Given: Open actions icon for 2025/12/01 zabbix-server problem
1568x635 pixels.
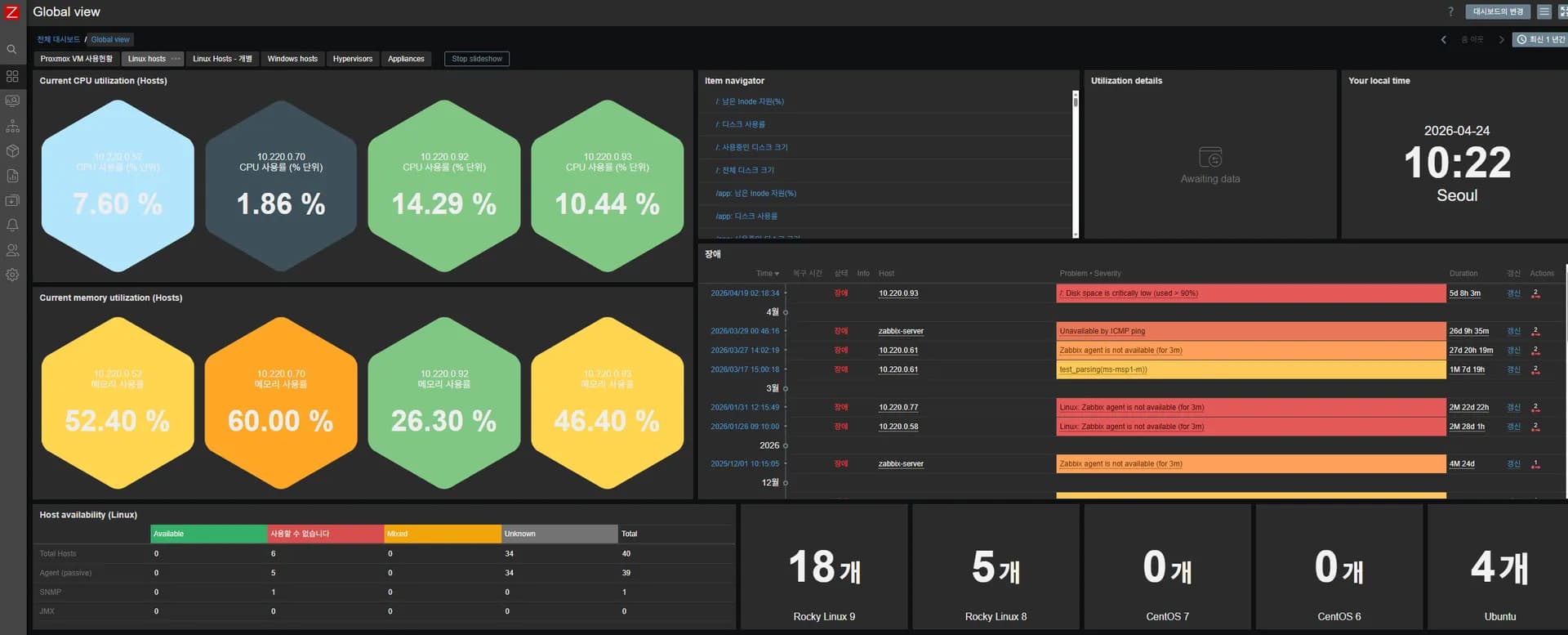Looking at the screenshot, I should [1535, 464].
